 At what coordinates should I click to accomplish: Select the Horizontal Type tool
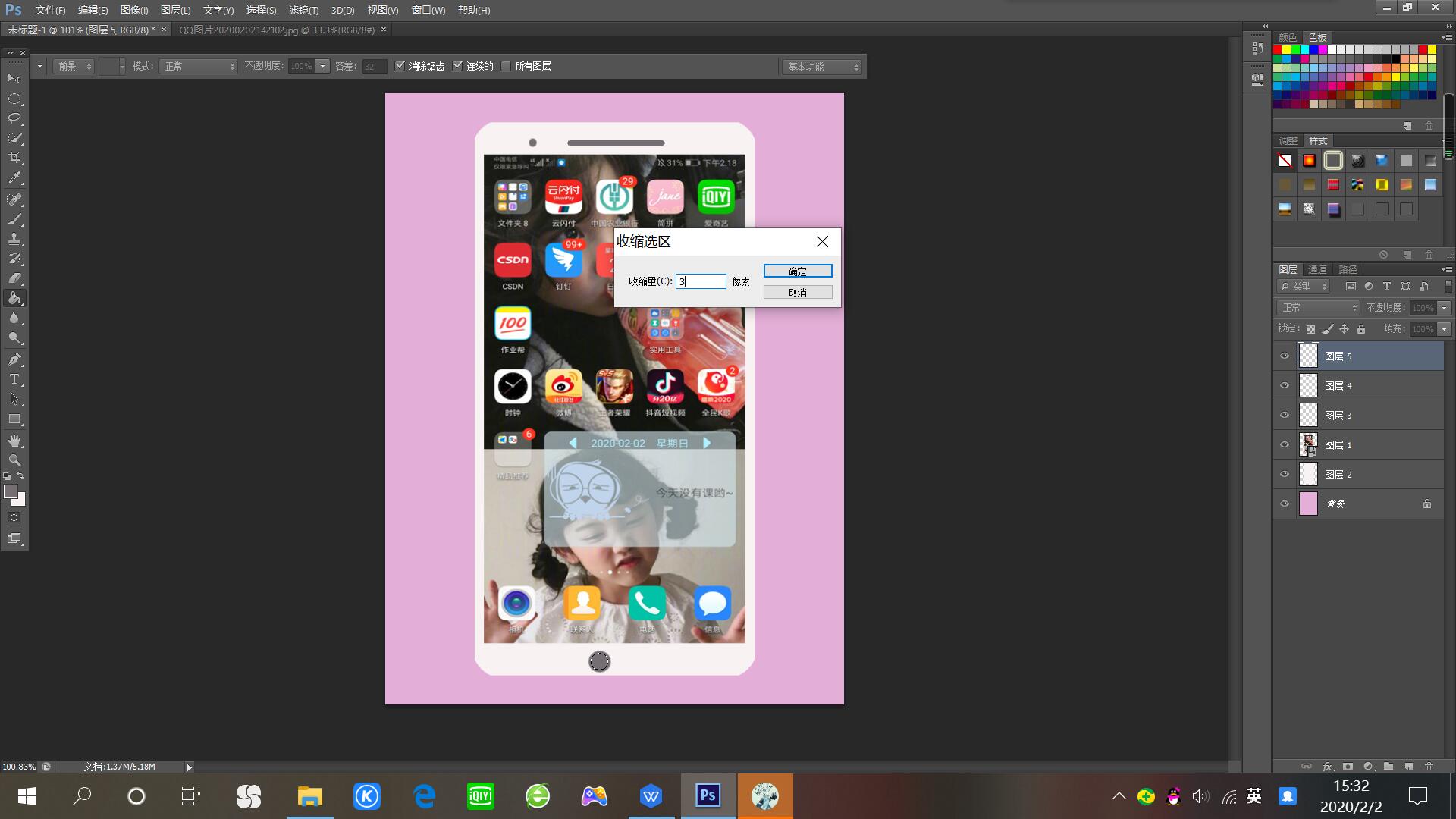point(14,379)
